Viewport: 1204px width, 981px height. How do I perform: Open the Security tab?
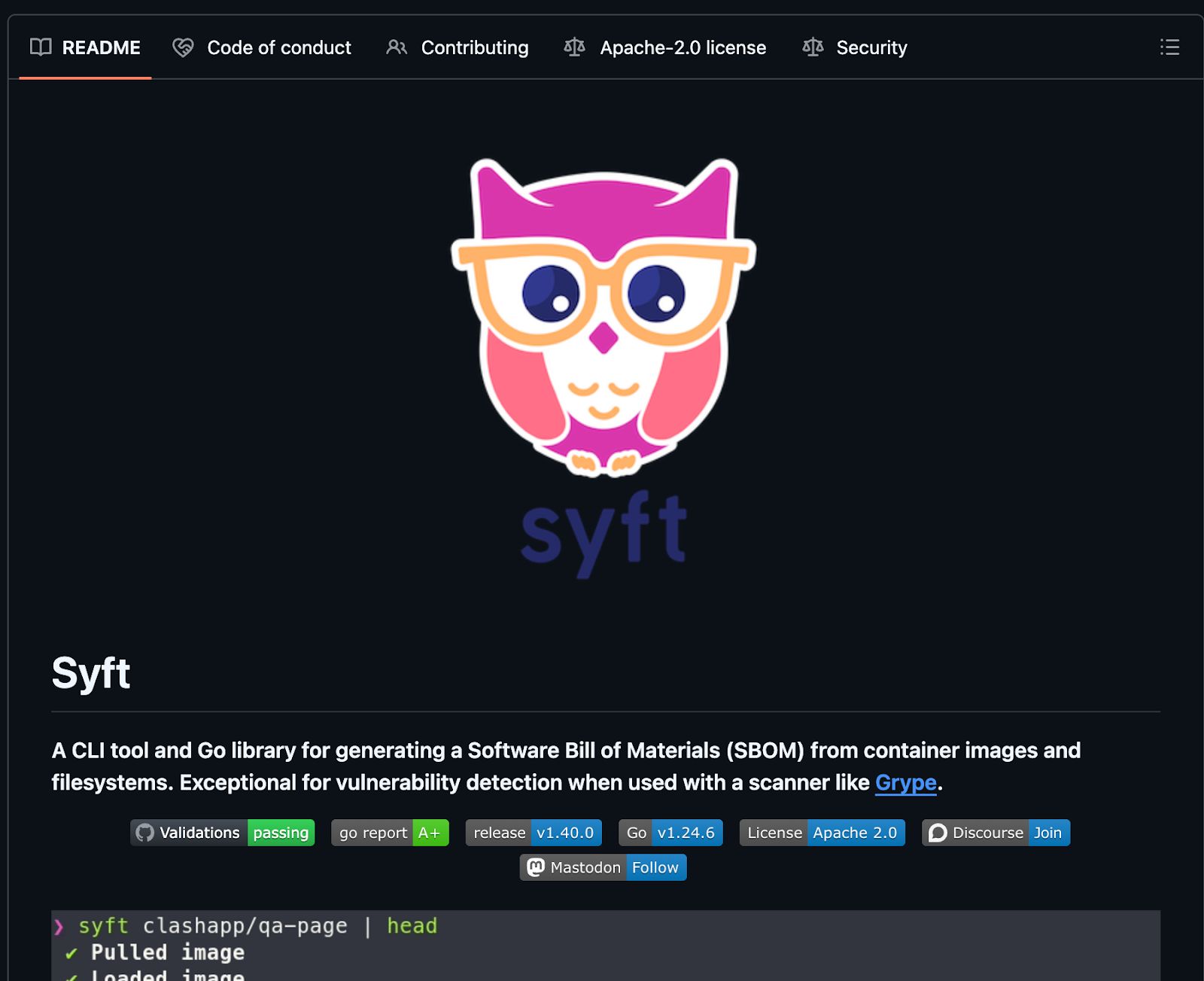871,47
